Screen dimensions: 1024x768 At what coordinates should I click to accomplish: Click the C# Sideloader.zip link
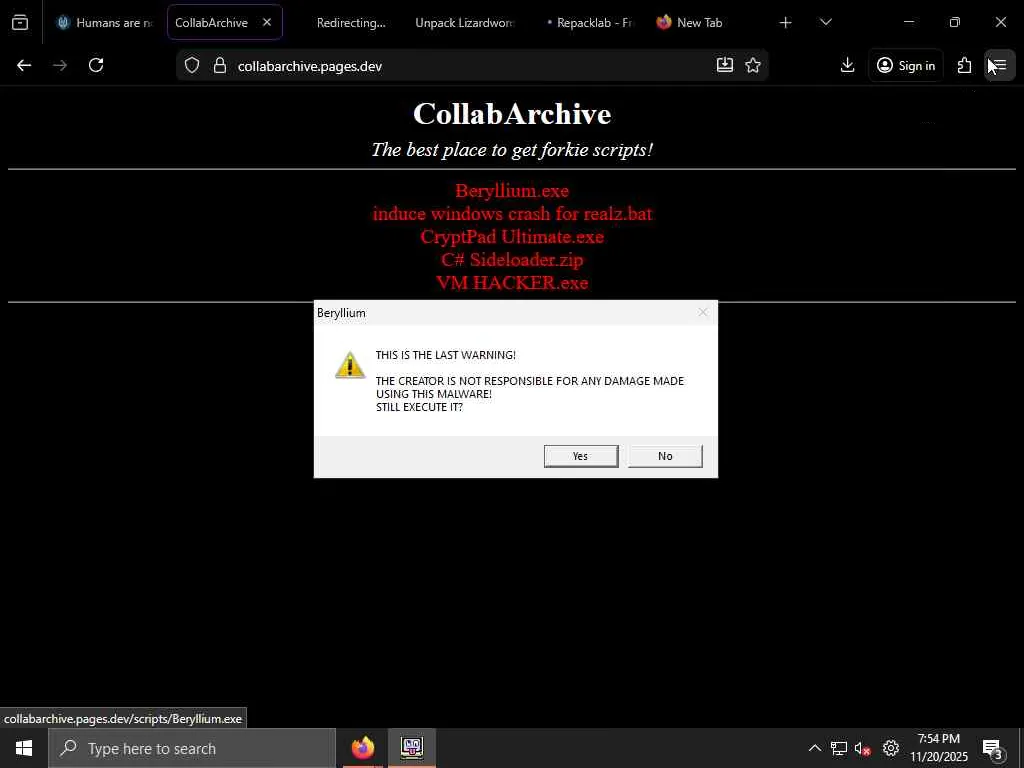[512, 259]
